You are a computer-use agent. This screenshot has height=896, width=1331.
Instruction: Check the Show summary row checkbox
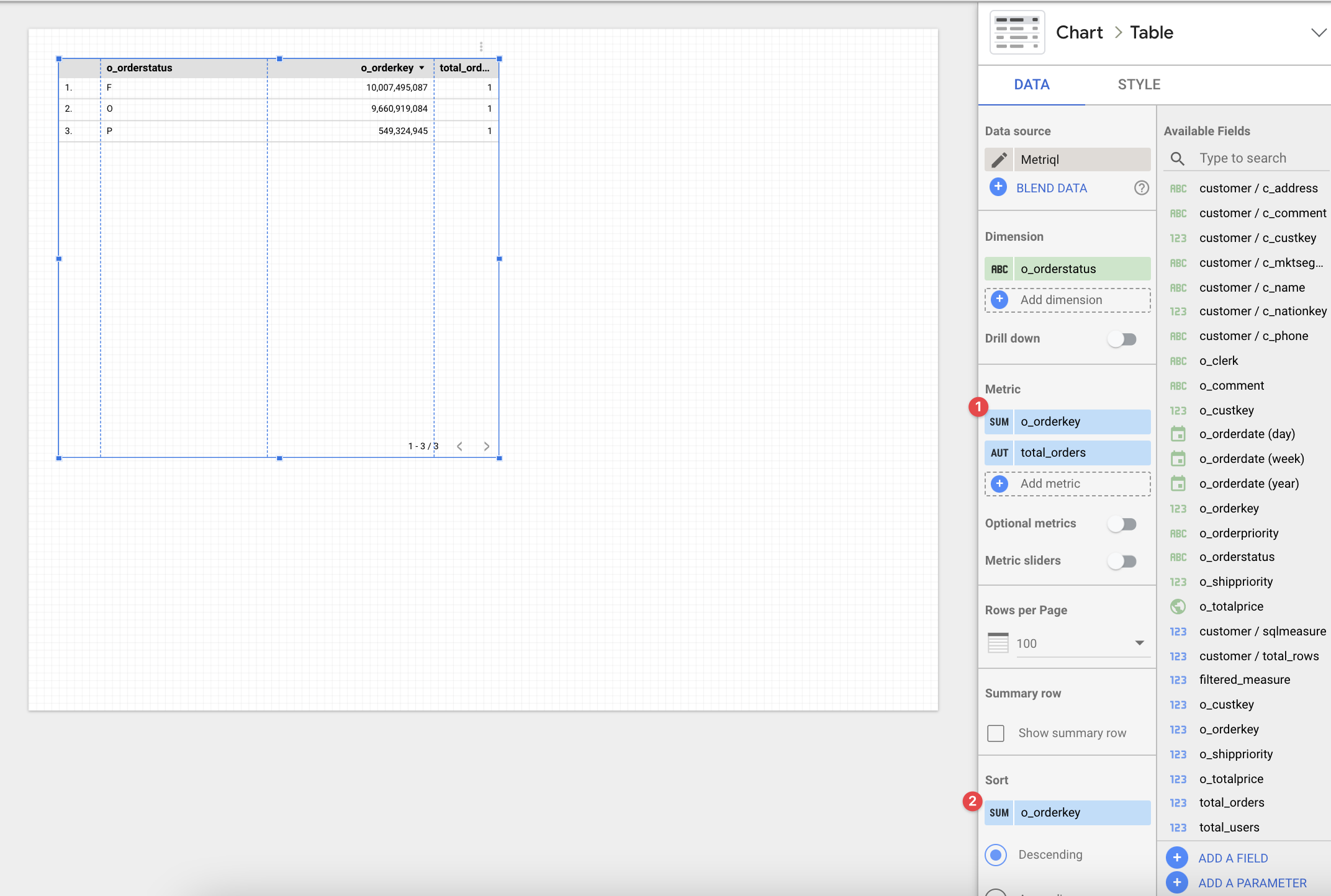pos(996,733)
